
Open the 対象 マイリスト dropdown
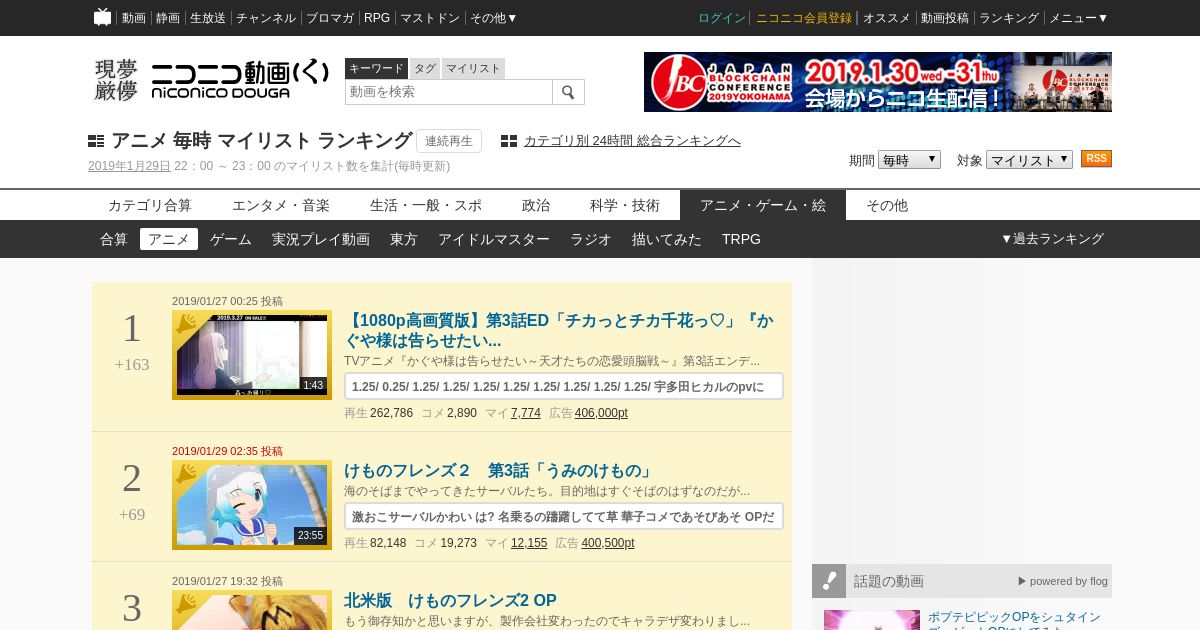click(x=1029, y=160)
